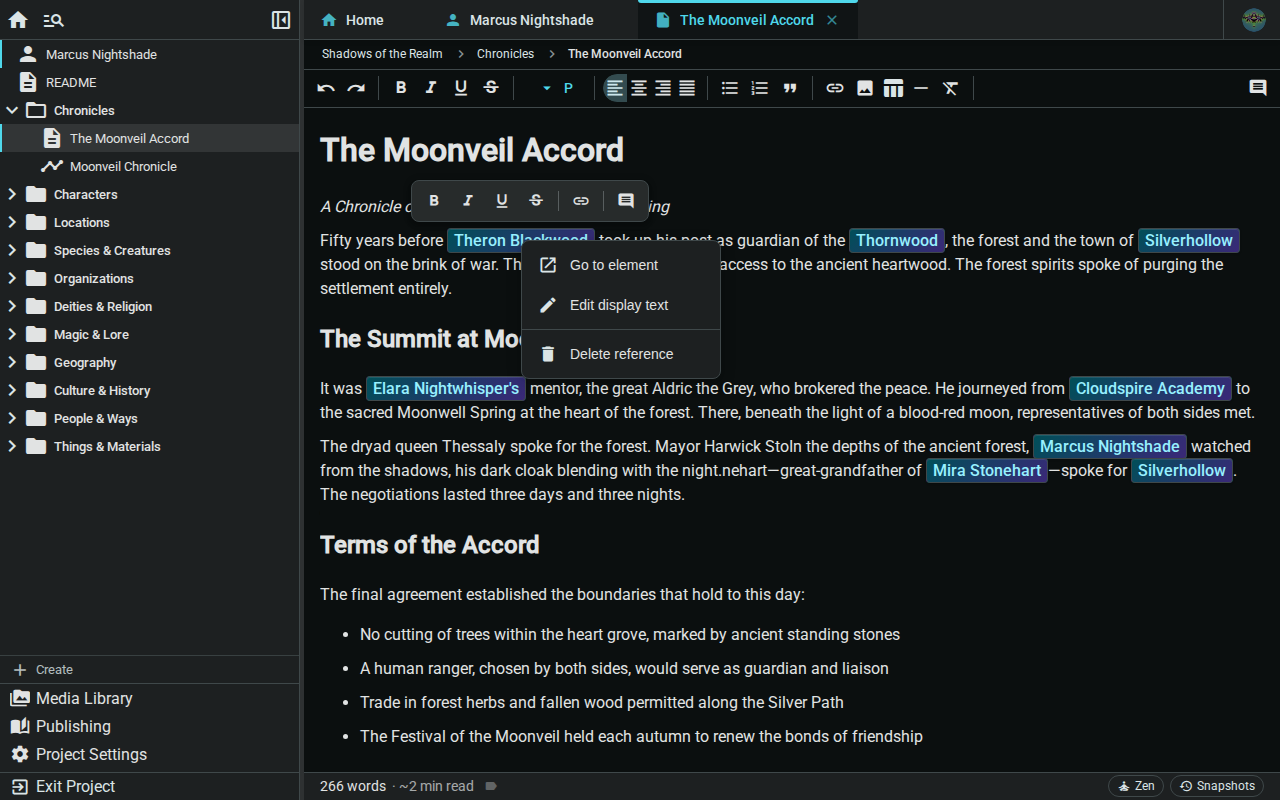Open the paragraph style dropdown
Viewport: 1280px width, 800px height.
[557, 88]
